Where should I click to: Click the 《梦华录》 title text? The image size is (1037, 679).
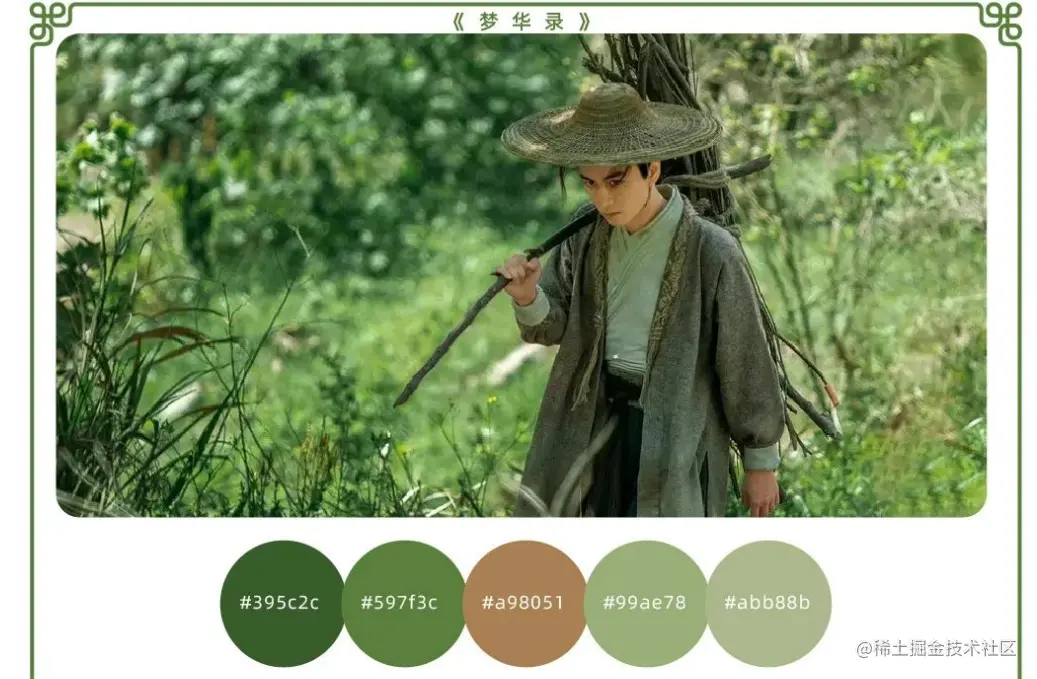click(521, 22)
